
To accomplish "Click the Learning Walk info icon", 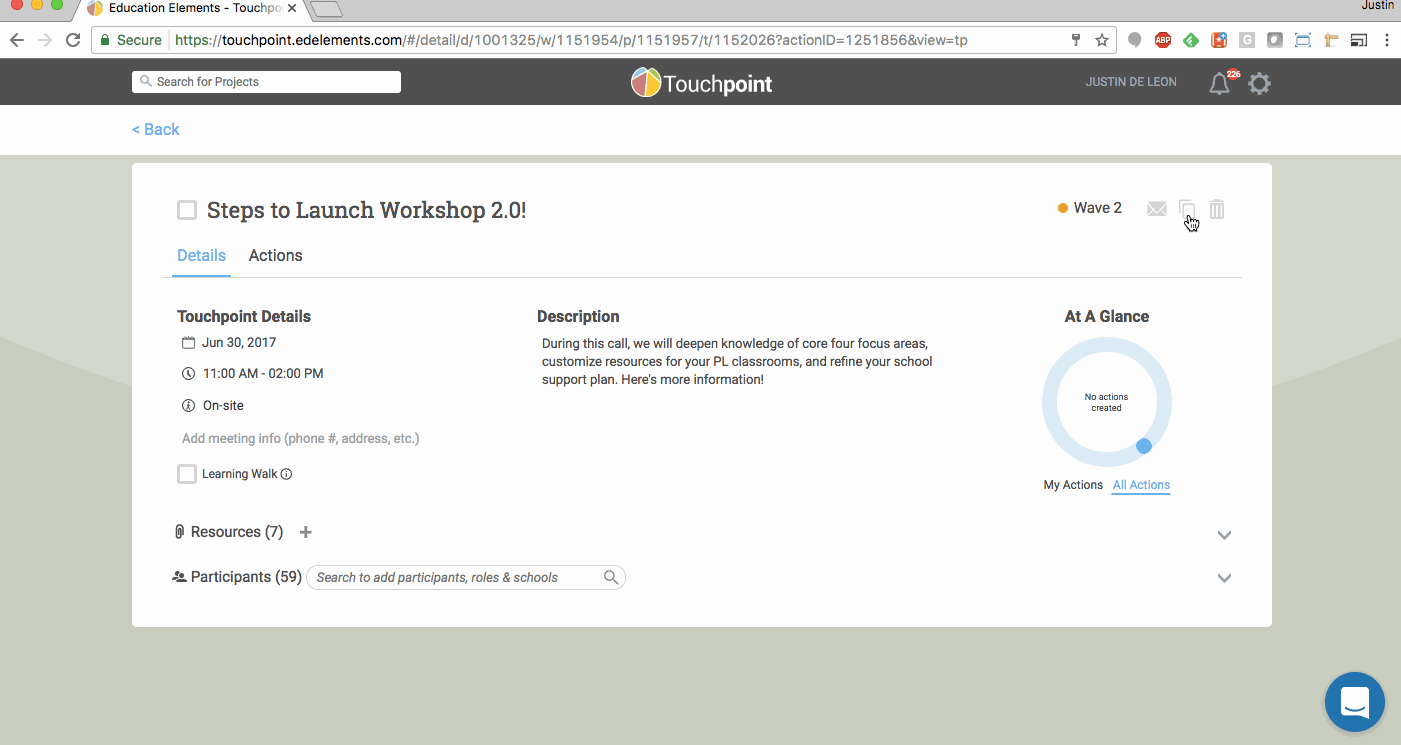I will pos(287,474).
